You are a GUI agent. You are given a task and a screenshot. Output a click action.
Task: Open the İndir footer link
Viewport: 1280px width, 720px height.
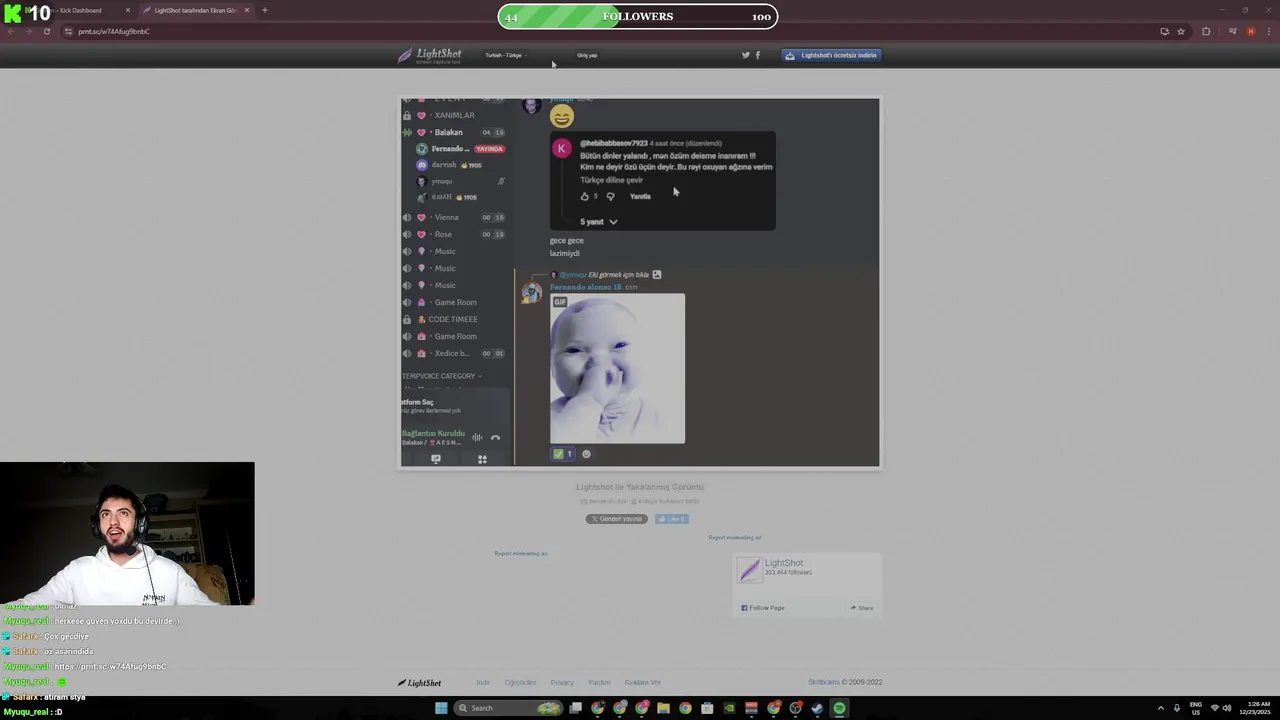click(x=483, y=682)
